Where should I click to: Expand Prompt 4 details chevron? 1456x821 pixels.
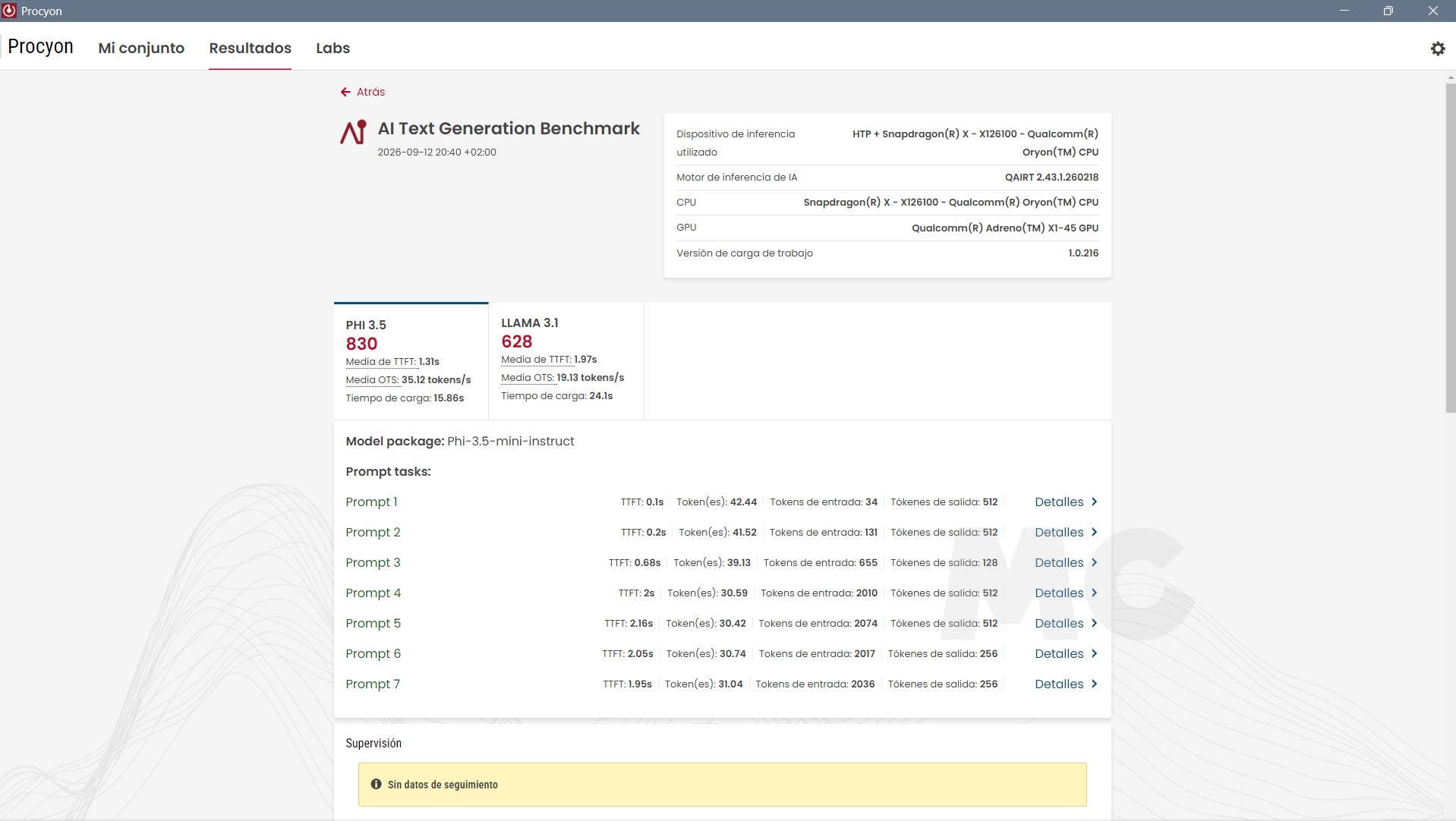(1094, 593)
